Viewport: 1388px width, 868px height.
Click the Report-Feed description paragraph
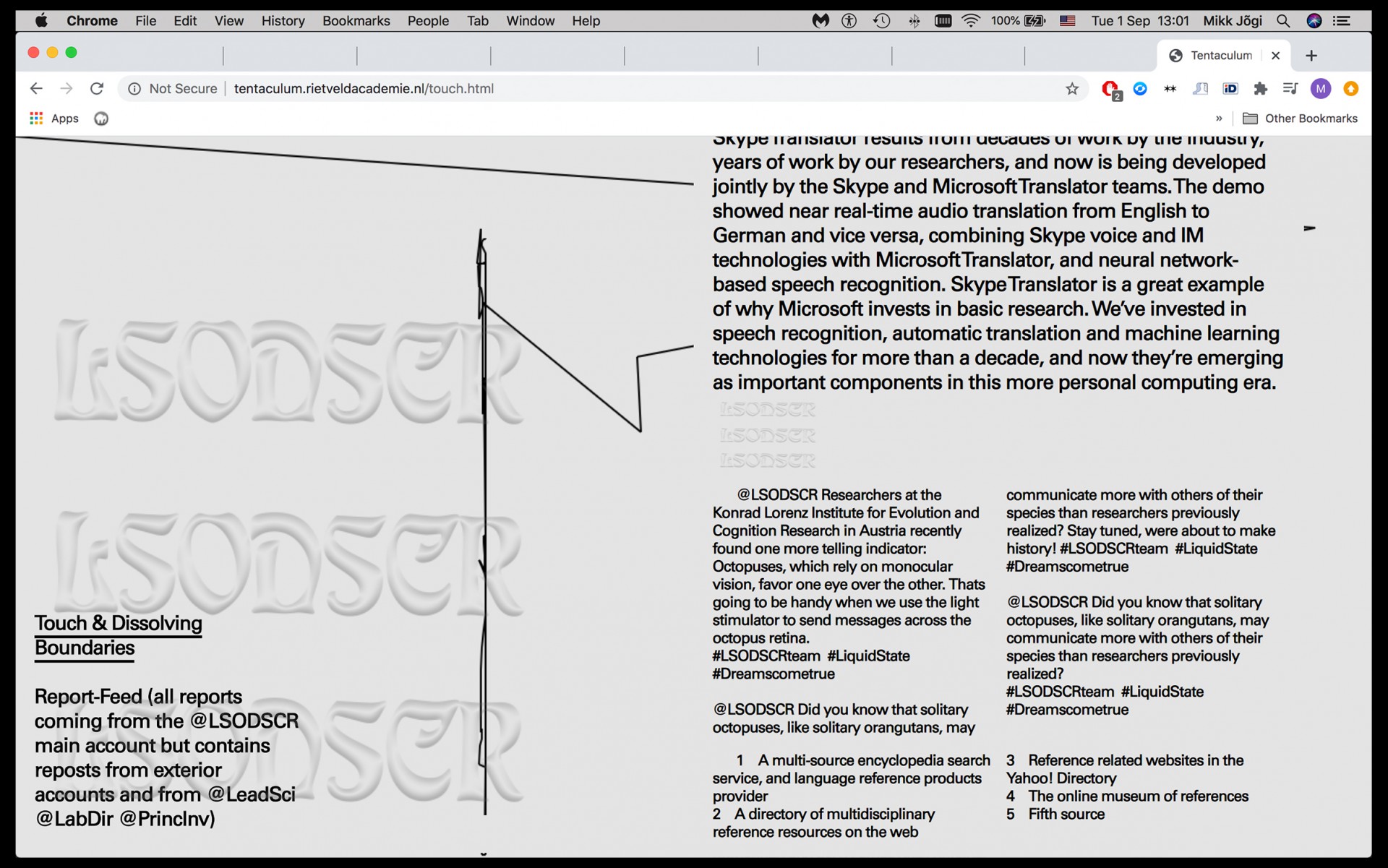coord(166,757)
